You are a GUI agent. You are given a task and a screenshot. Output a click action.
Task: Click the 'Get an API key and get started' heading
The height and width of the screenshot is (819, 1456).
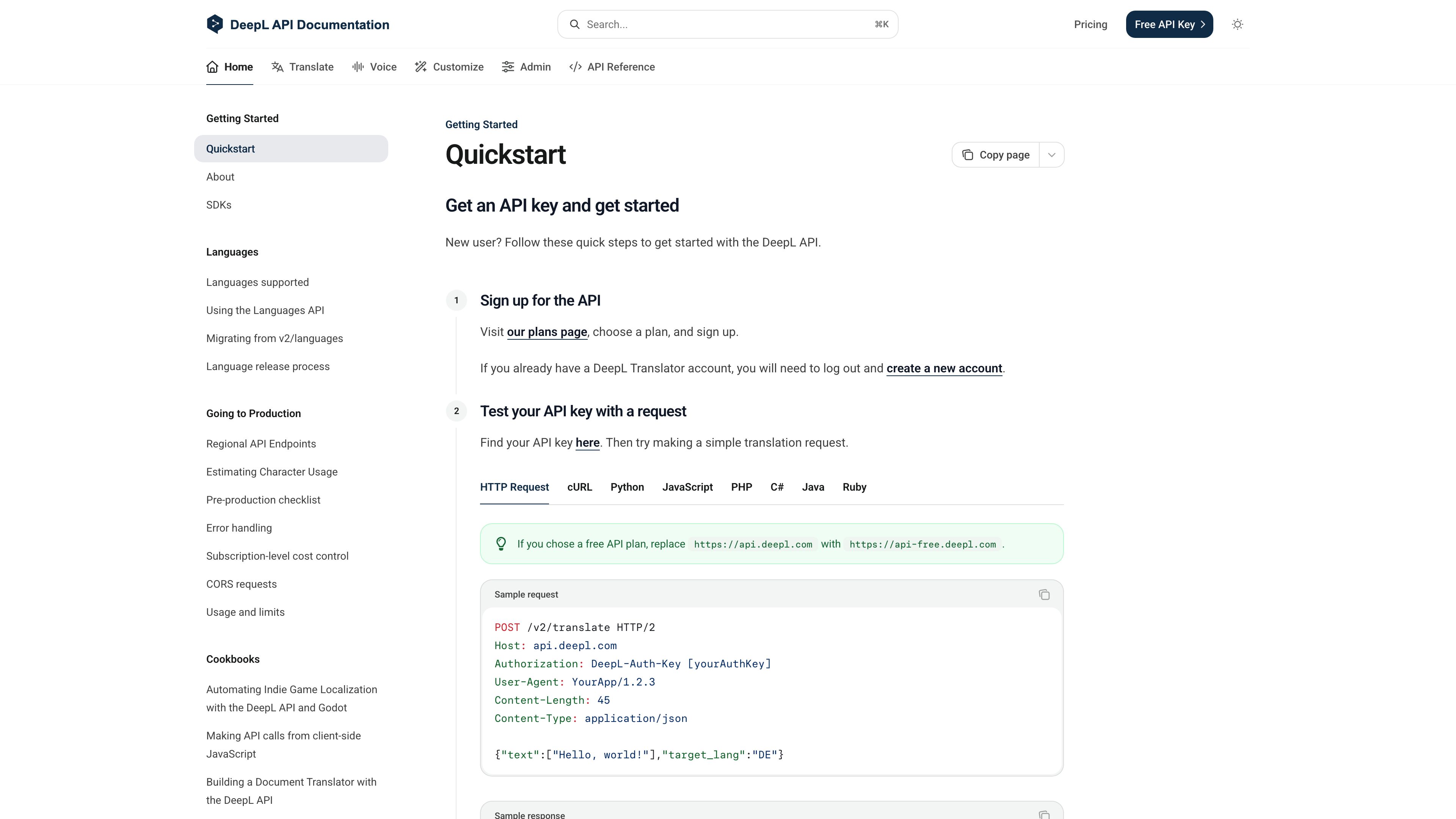point(562,205)
